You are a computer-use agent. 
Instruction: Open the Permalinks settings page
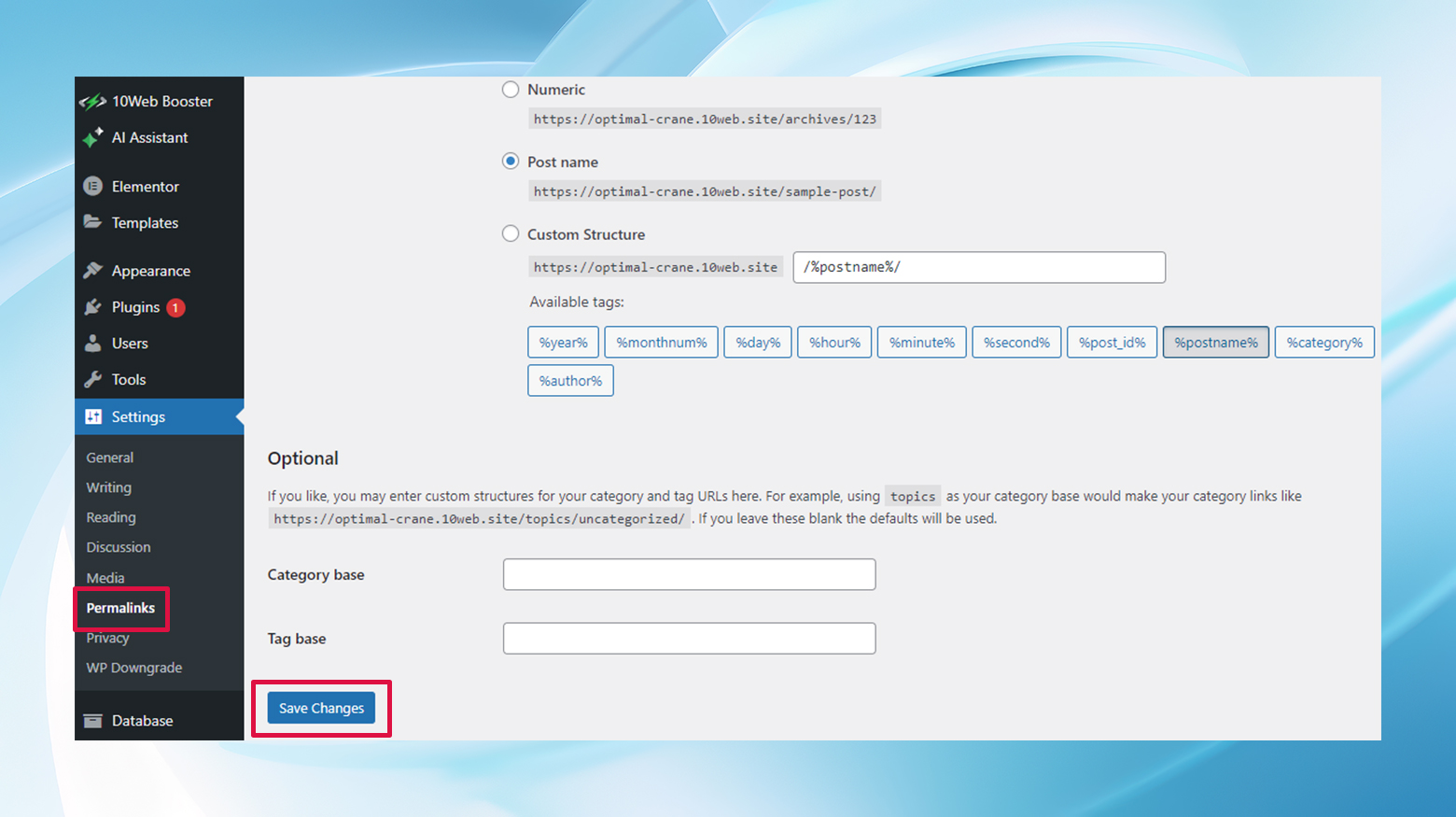point(119,608)
